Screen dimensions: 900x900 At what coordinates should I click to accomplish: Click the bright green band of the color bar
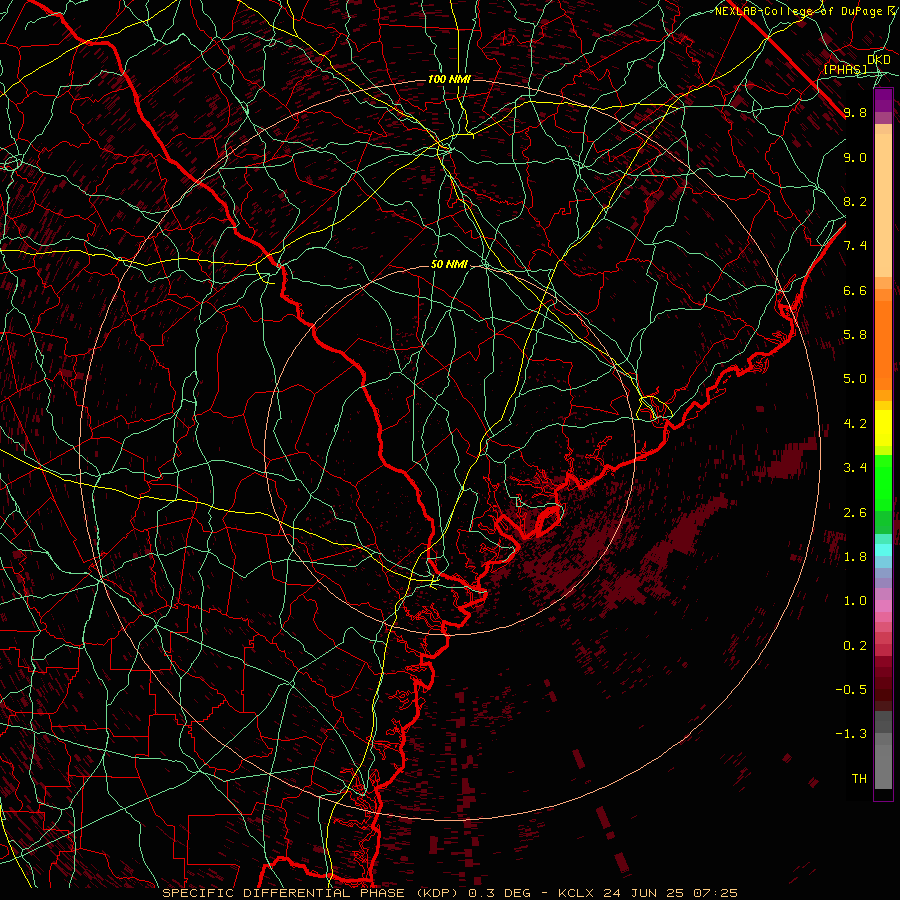(883, 482)
